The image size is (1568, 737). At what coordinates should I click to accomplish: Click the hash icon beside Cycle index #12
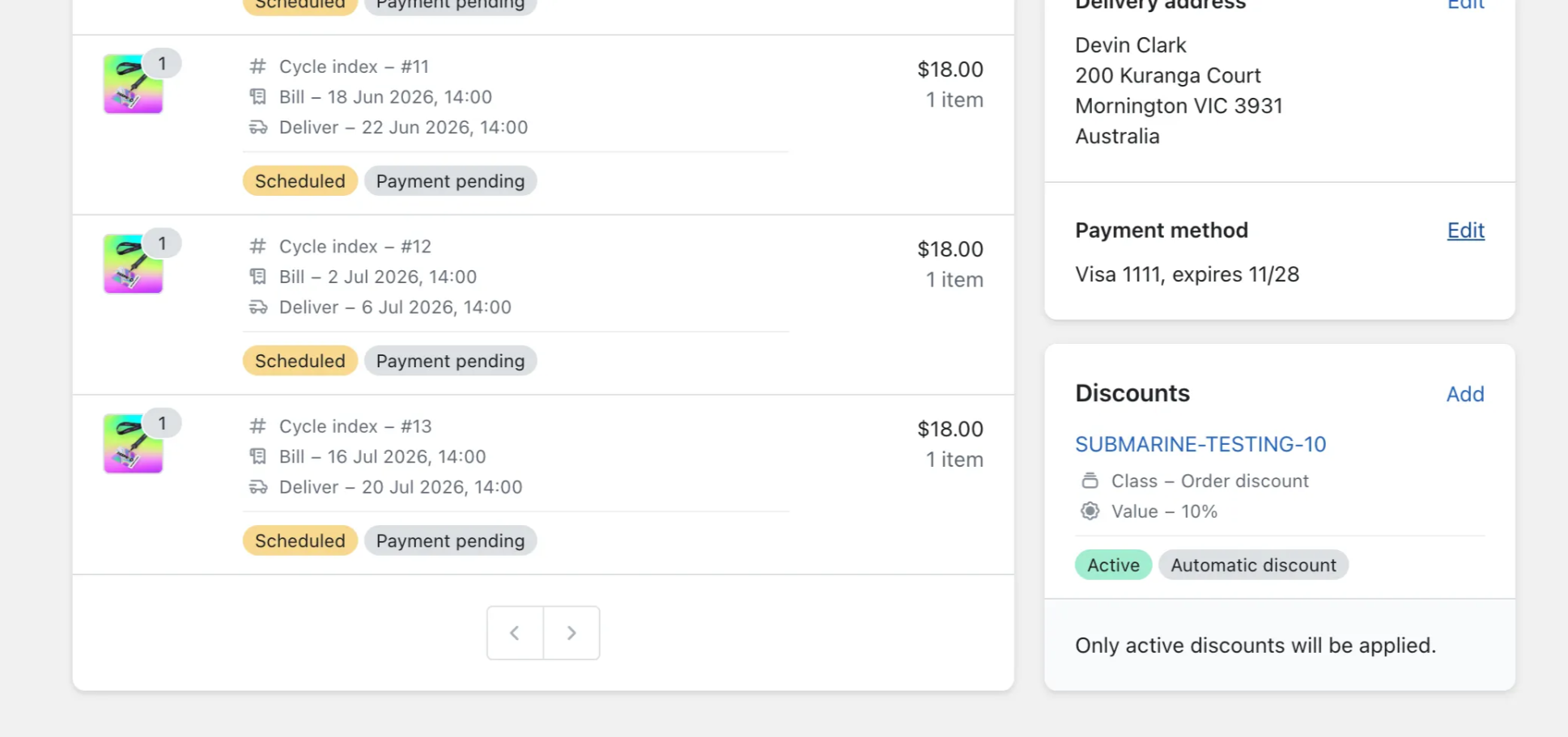[x=257, y=246]
